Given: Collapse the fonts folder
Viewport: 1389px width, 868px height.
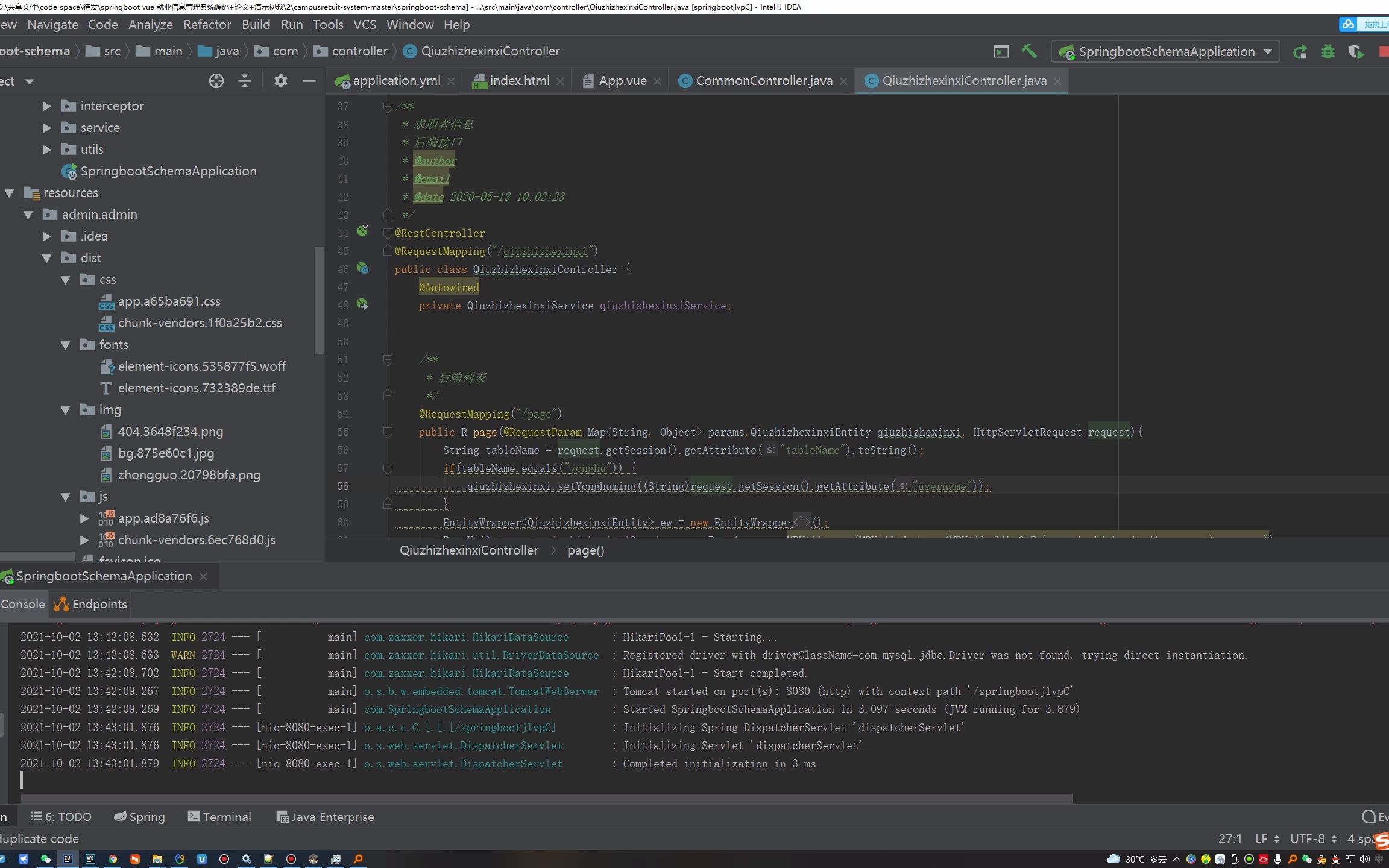Looking at the screenshot, I should [x=66, y=345].
